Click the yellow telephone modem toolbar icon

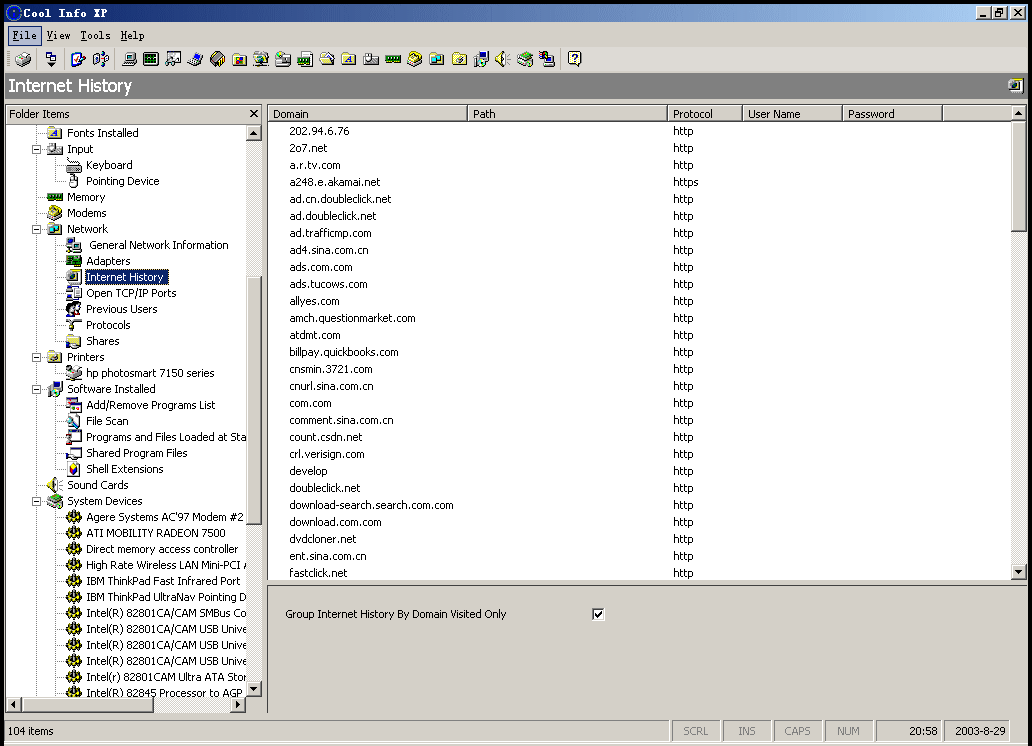415,59
